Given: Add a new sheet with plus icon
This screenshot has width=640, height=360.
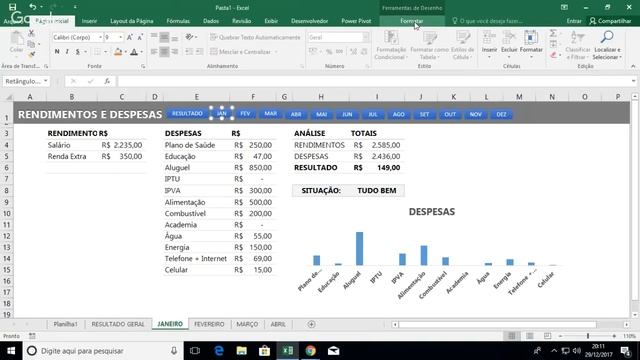Looking at the screenshot, I should pyautogui.click(x=311, y=324).
